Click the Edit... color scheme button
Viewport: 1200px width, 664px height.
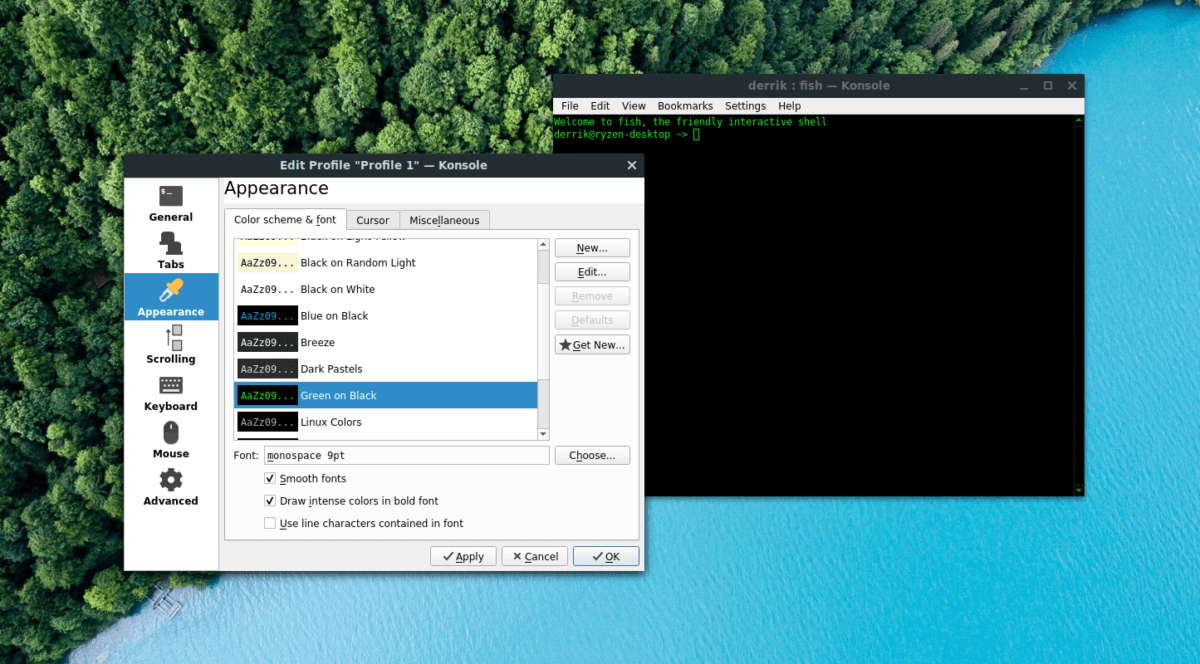coord(592,272)
